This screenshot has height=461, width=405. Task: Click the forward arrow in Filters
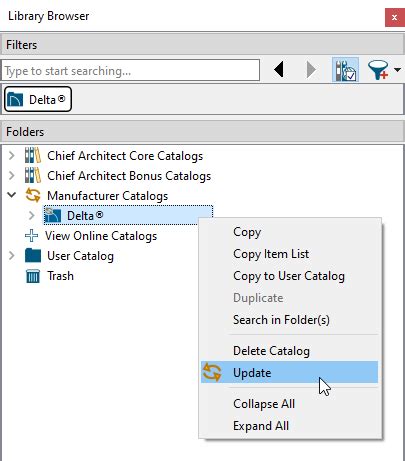311,70
